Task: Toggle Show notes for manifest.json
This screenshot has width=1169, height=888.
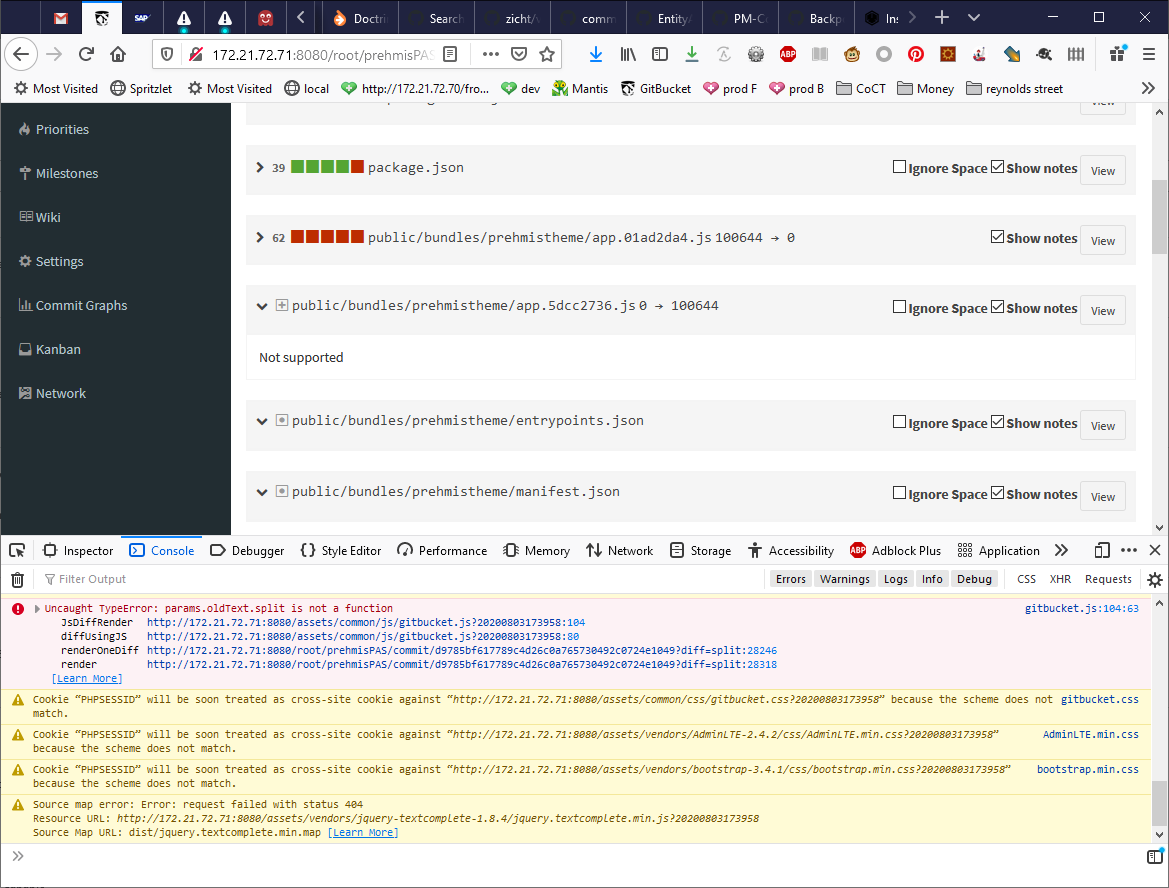Action: pos(997,493)
